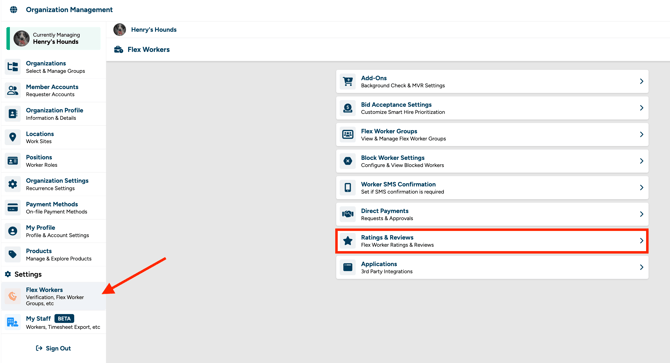Go to My Profile menu item

coord(53,231)
